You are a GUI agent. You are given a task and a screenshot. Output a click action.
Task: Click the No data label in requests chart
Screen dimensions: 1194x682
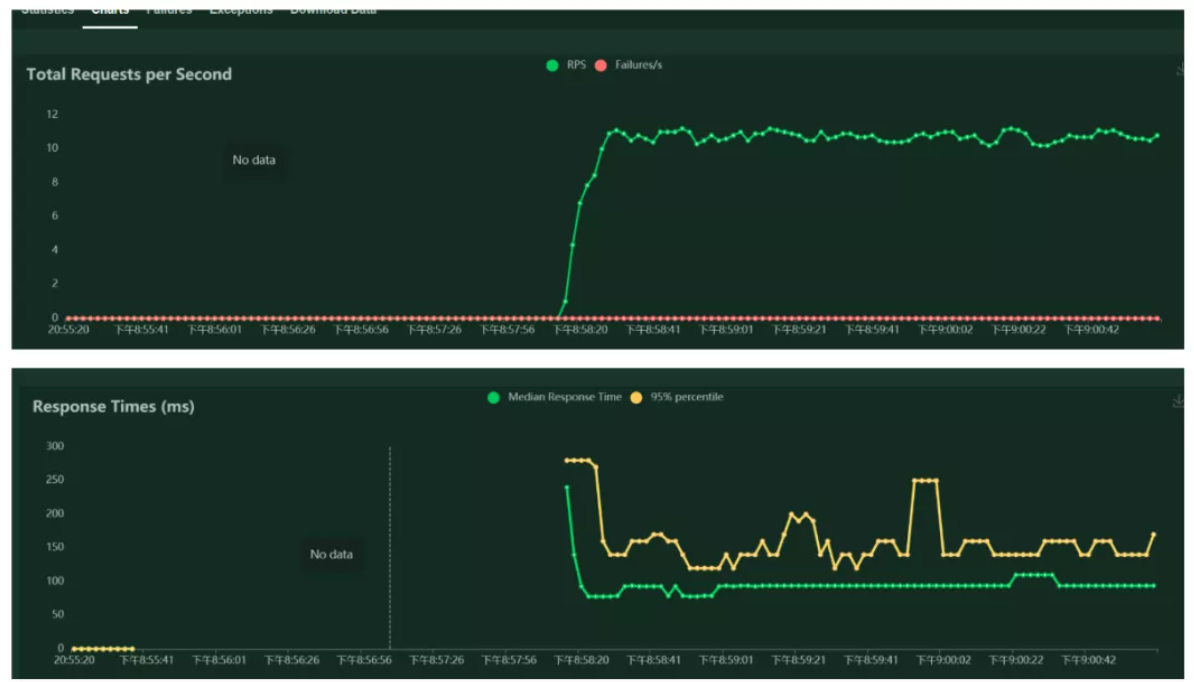[254, 160]
